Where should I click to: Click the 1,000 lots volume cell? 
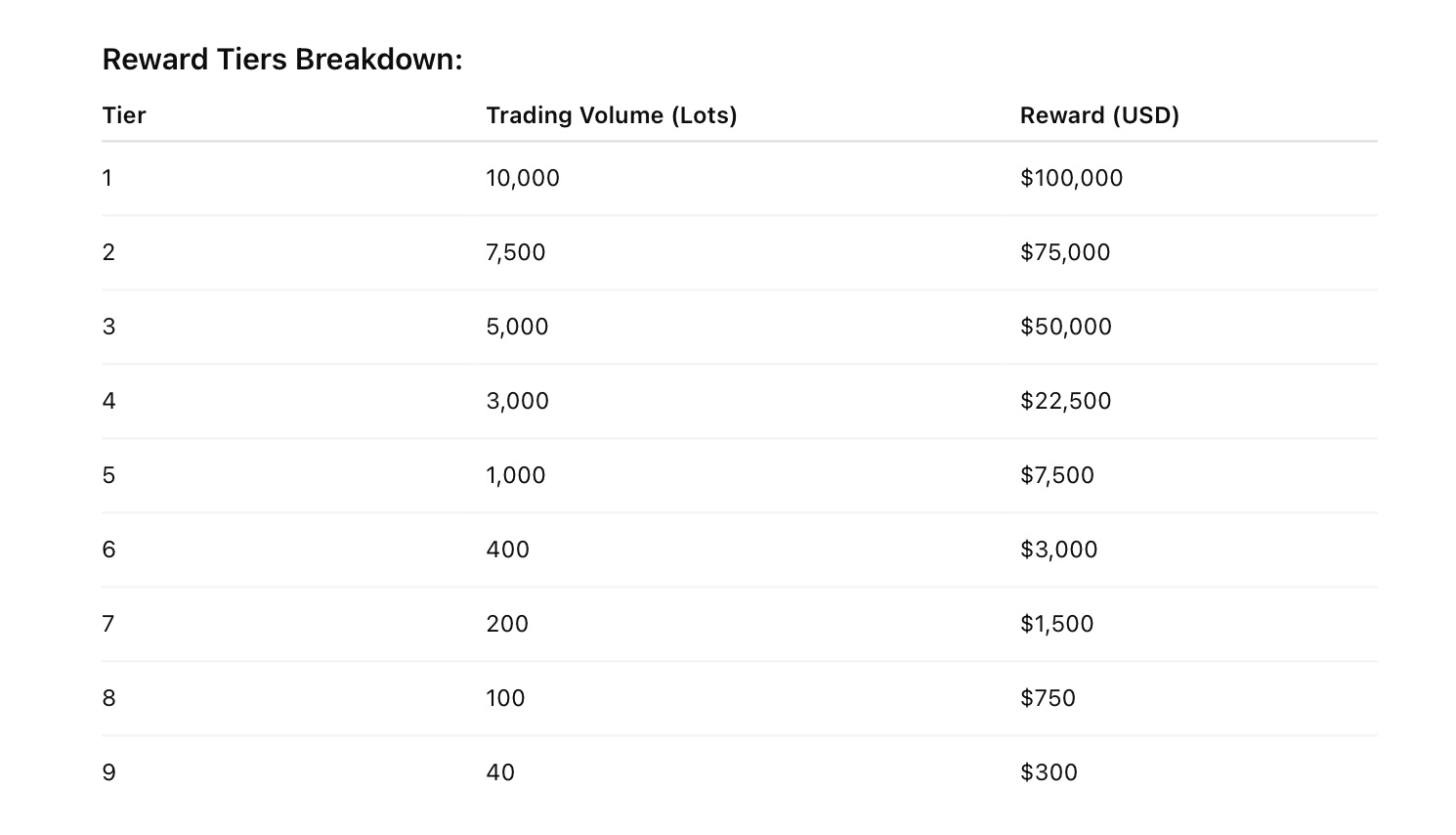point(516,475)
